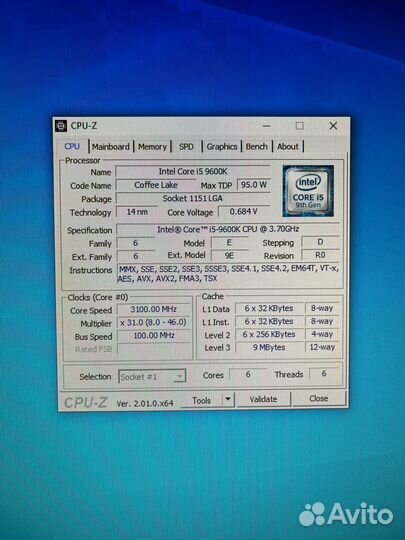
Task: Click the Level 2 '4-way' field
Action: [322, 334]
